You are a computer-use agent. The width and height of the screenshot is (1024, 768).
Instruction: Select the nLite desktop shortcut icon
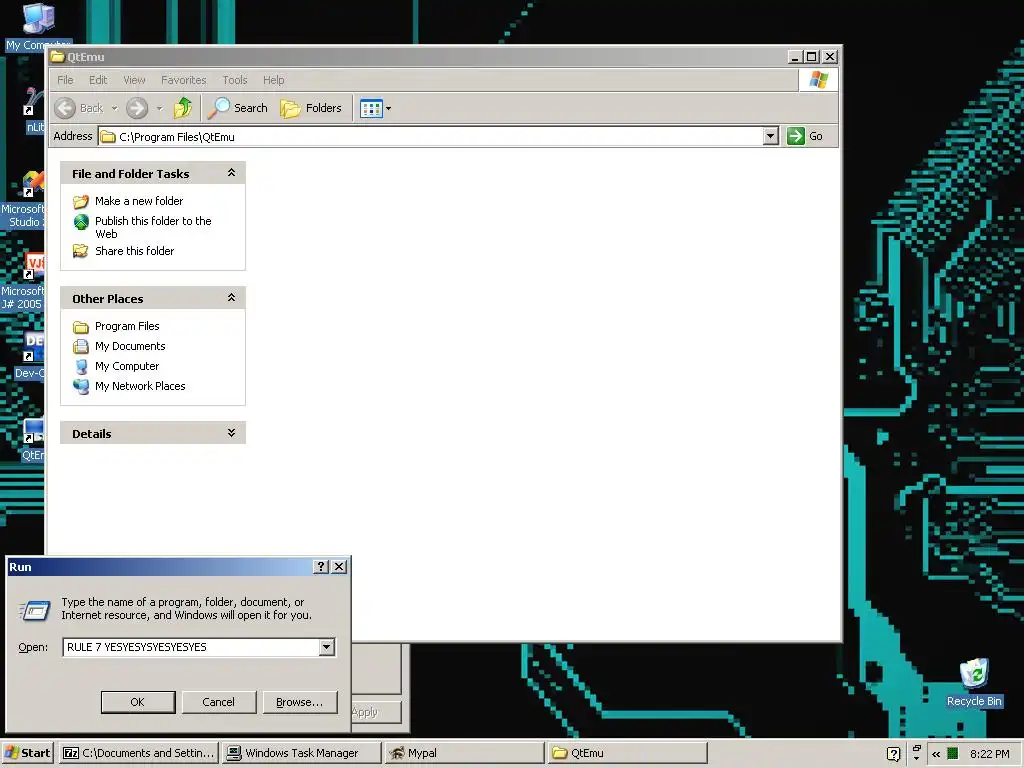tap(34, 110)
